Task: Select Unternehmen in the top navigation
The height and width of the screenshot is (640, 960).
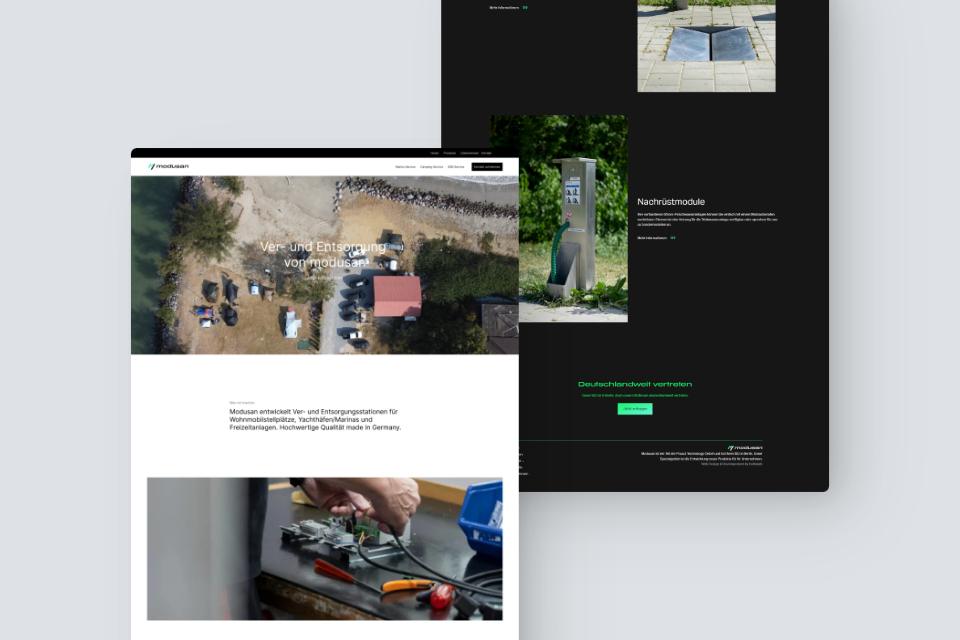Action: [469, 153]
